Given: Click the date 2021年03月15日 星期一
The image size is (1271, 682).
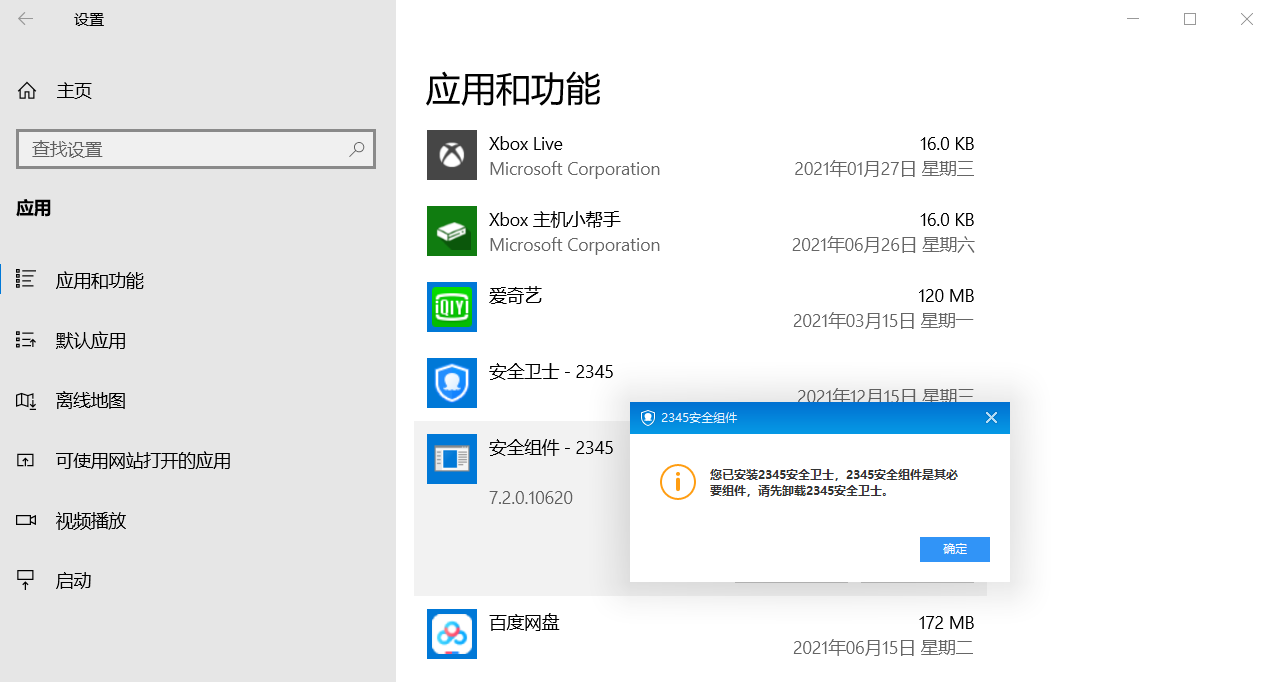Looking at the screenshot, I should tap(884, 321).
